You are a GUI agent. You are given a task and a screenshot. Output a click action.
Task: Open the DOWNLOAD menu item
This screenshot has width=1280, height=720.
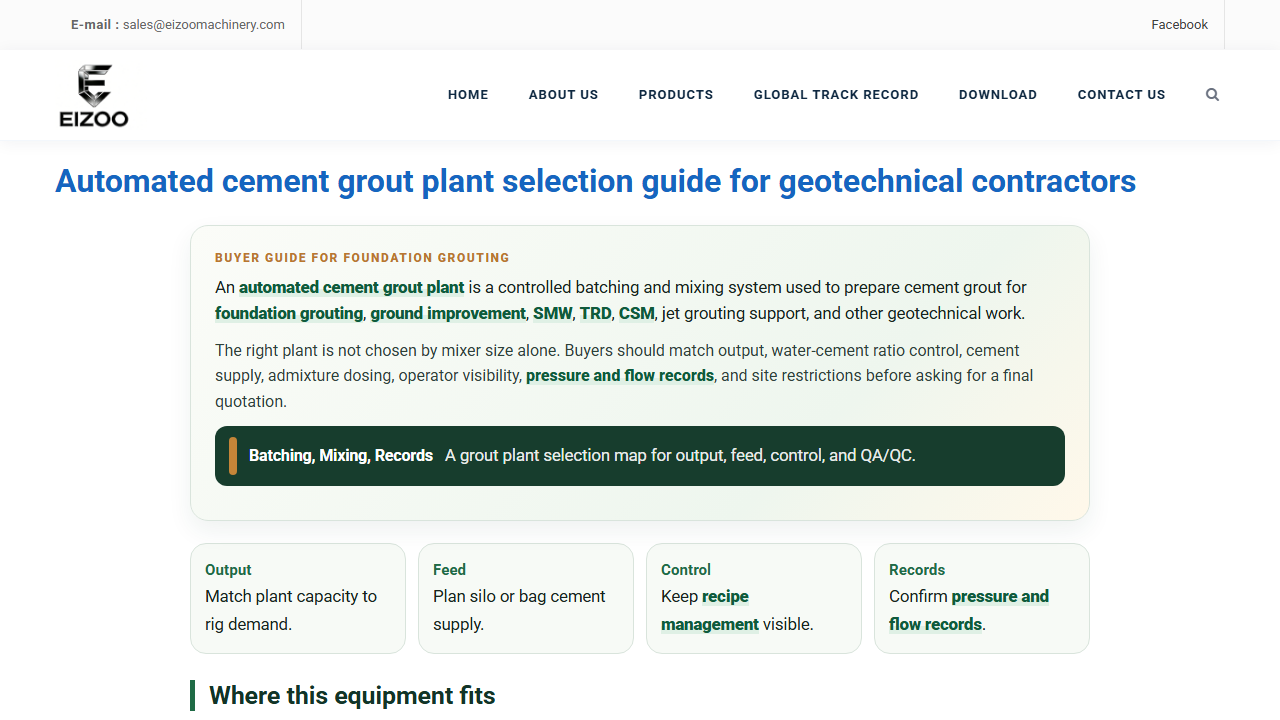point(998,95)
